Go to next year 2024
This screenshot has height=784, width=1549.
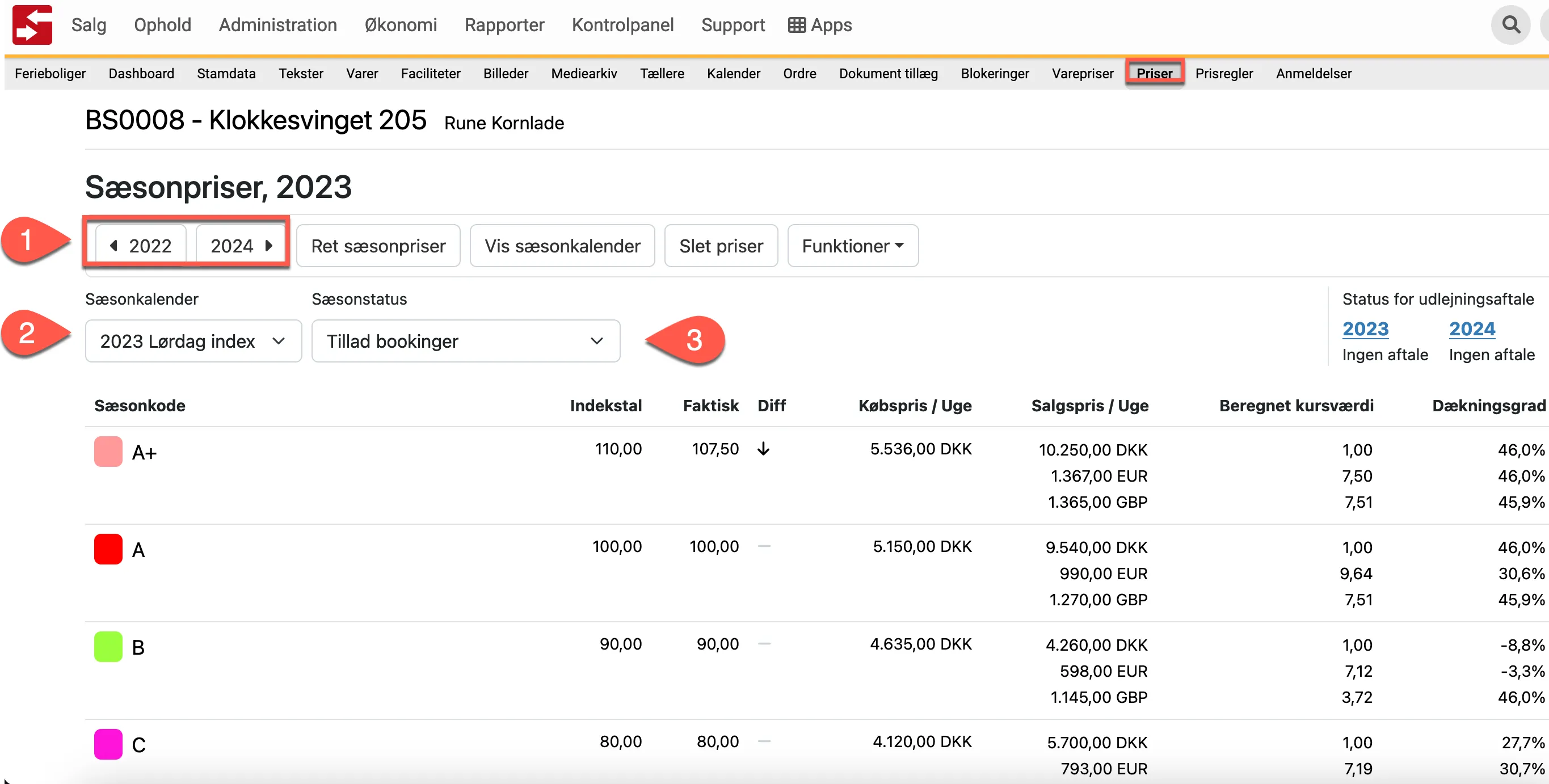click(241, 245)
